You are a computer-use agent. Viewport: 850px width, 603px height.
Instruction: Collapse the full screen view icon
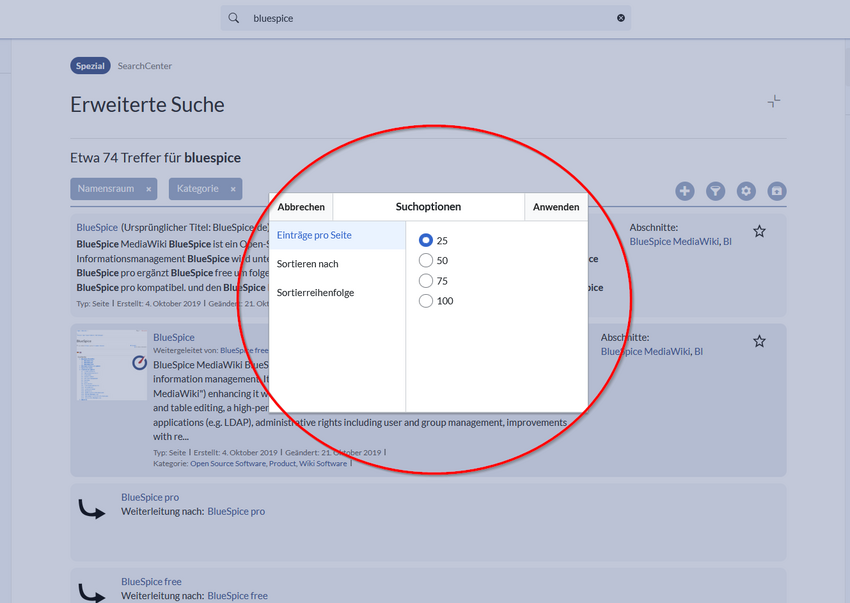(x=774, y=101)
